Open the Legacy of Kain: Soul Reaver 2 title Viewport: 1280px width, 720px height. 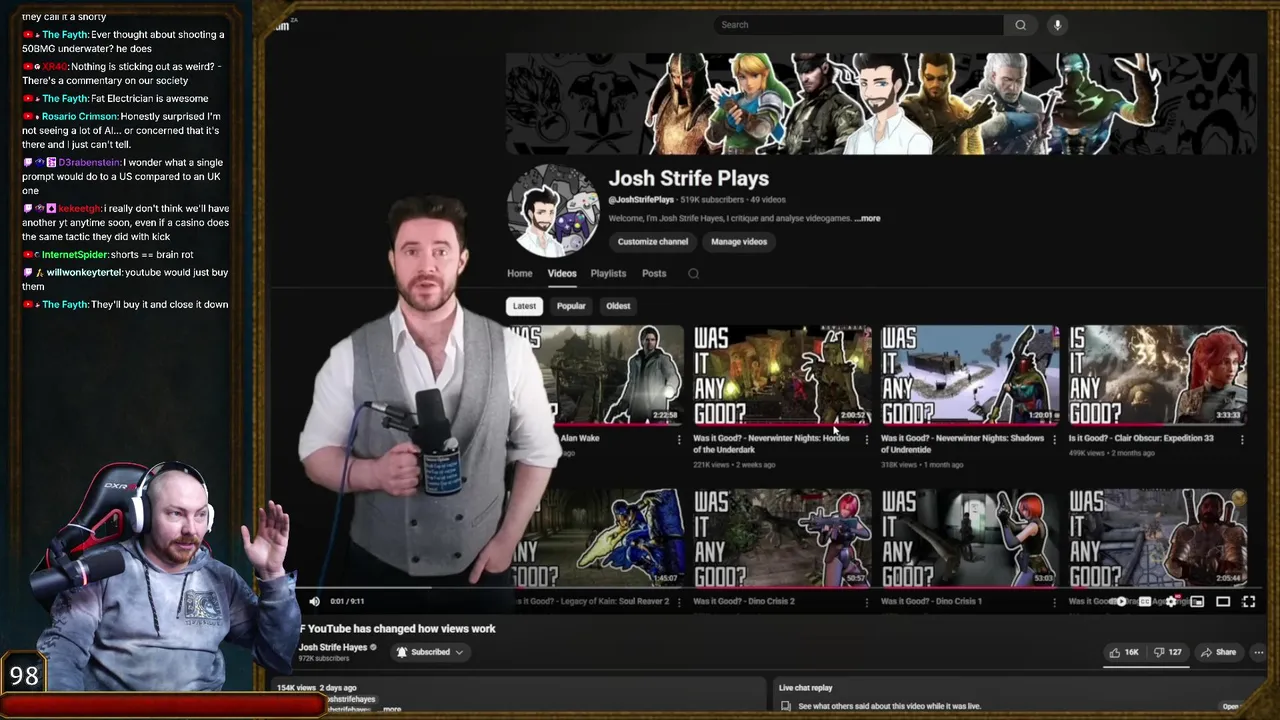tap(594, 602)
